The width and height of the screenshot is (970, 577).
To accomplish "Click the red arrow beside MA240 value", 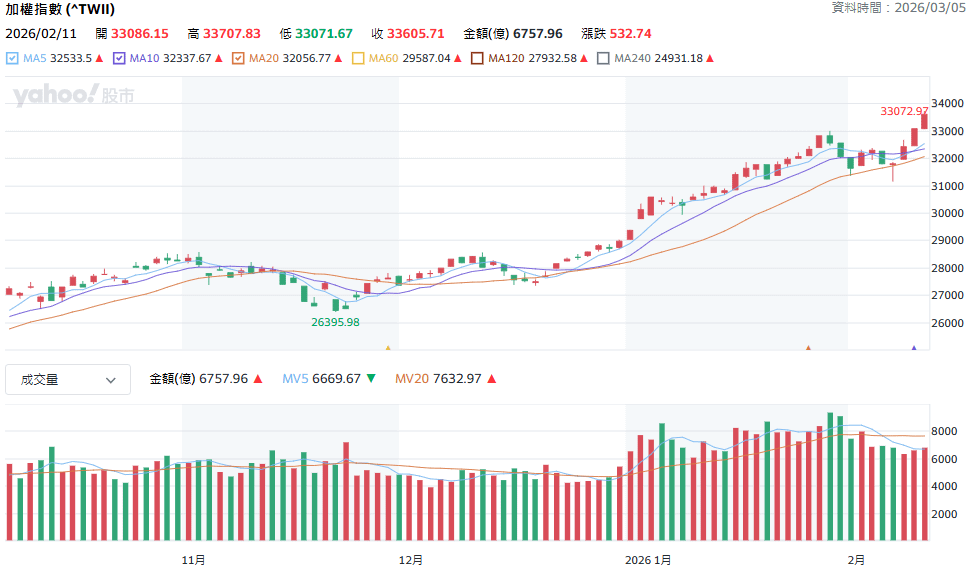I will click(x=710, y=59).
